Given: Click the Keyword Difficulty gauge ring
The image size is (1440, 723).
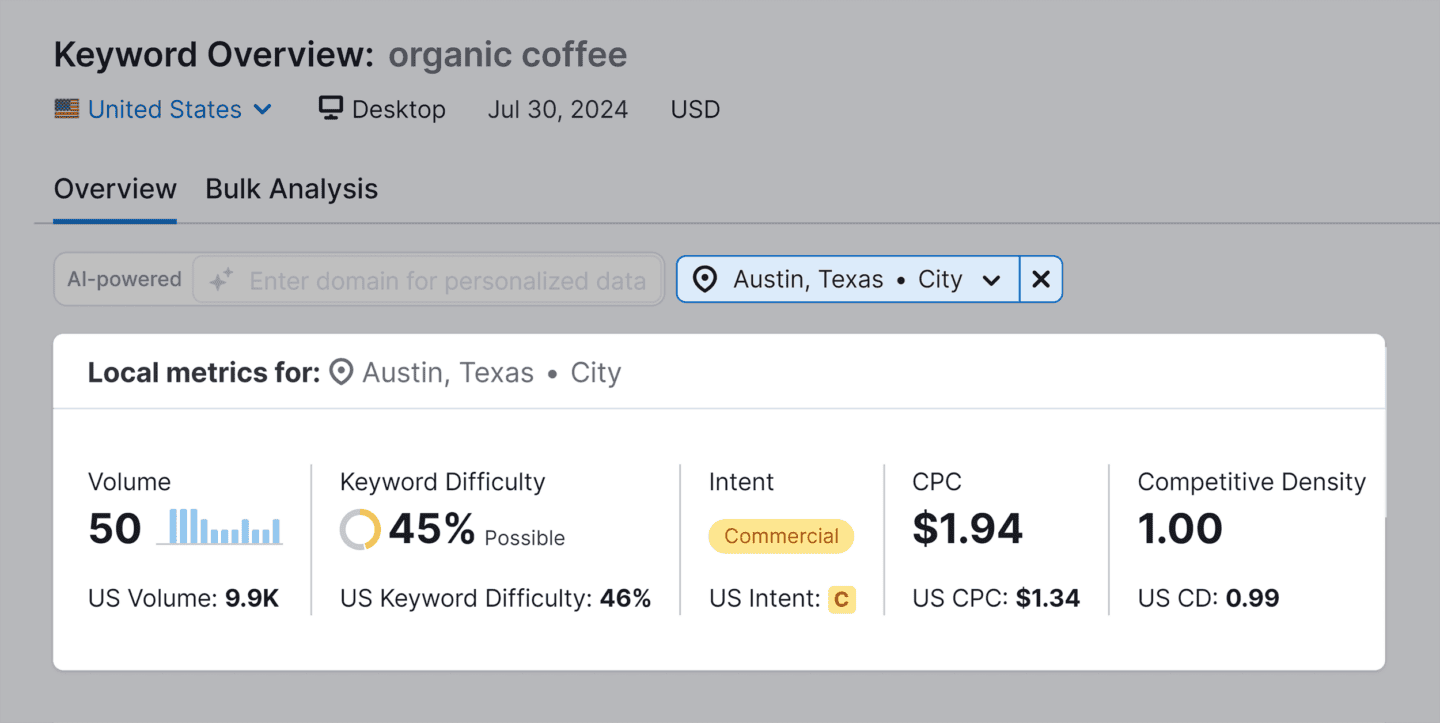Looking at the screenshot, I should (x=358, y=529).
